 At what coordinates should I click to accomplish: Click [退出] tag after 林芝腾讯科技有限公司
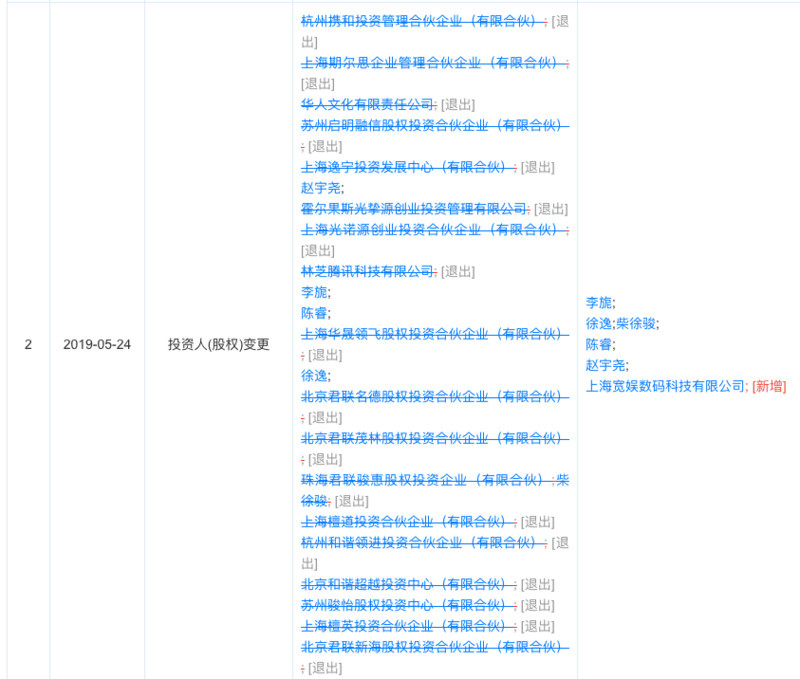(x=458, y=271)
